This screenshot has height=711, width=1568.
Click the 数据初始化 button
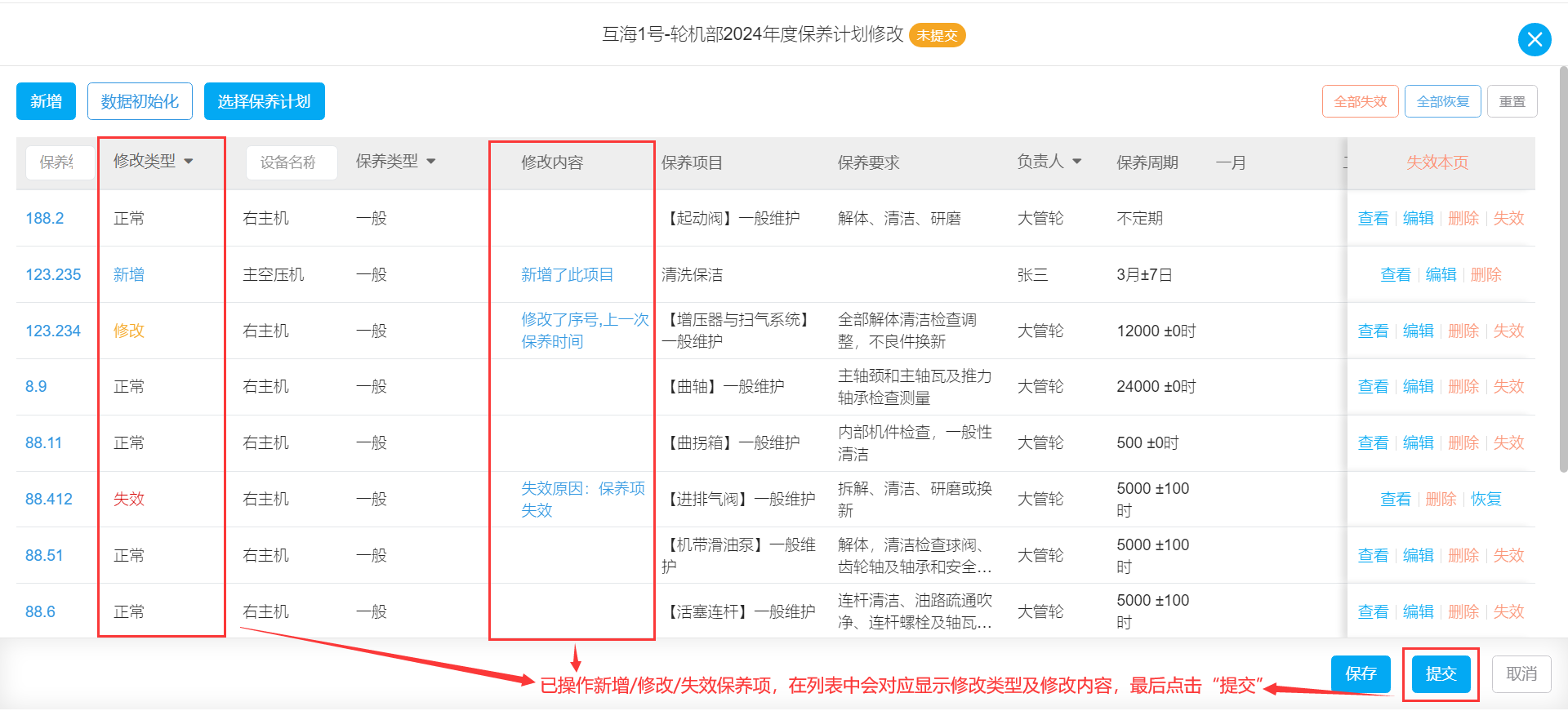[x=140, y=101]
